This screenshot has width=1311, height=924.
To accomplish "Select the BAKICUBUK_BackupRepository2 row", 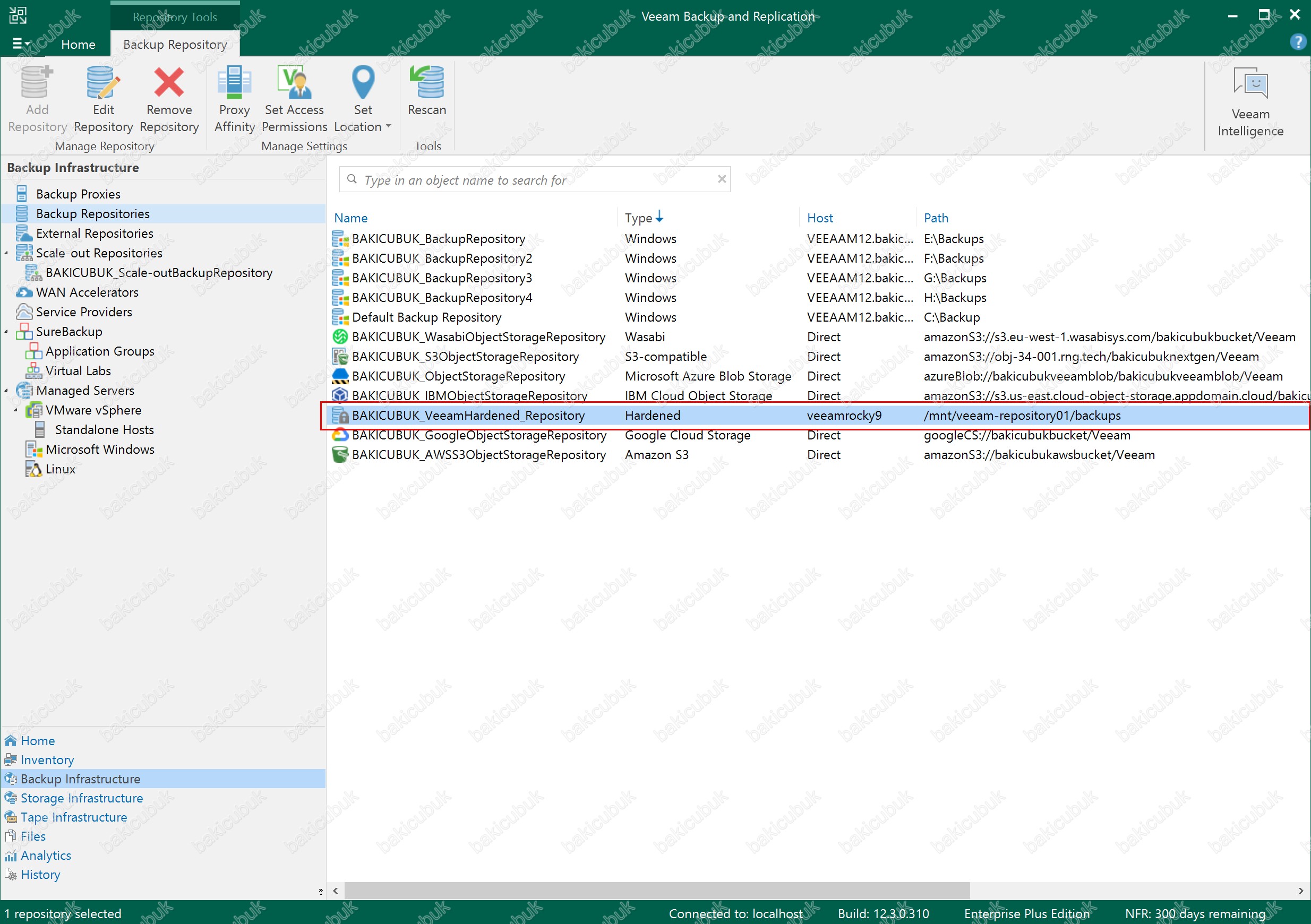I will [819, 258].
